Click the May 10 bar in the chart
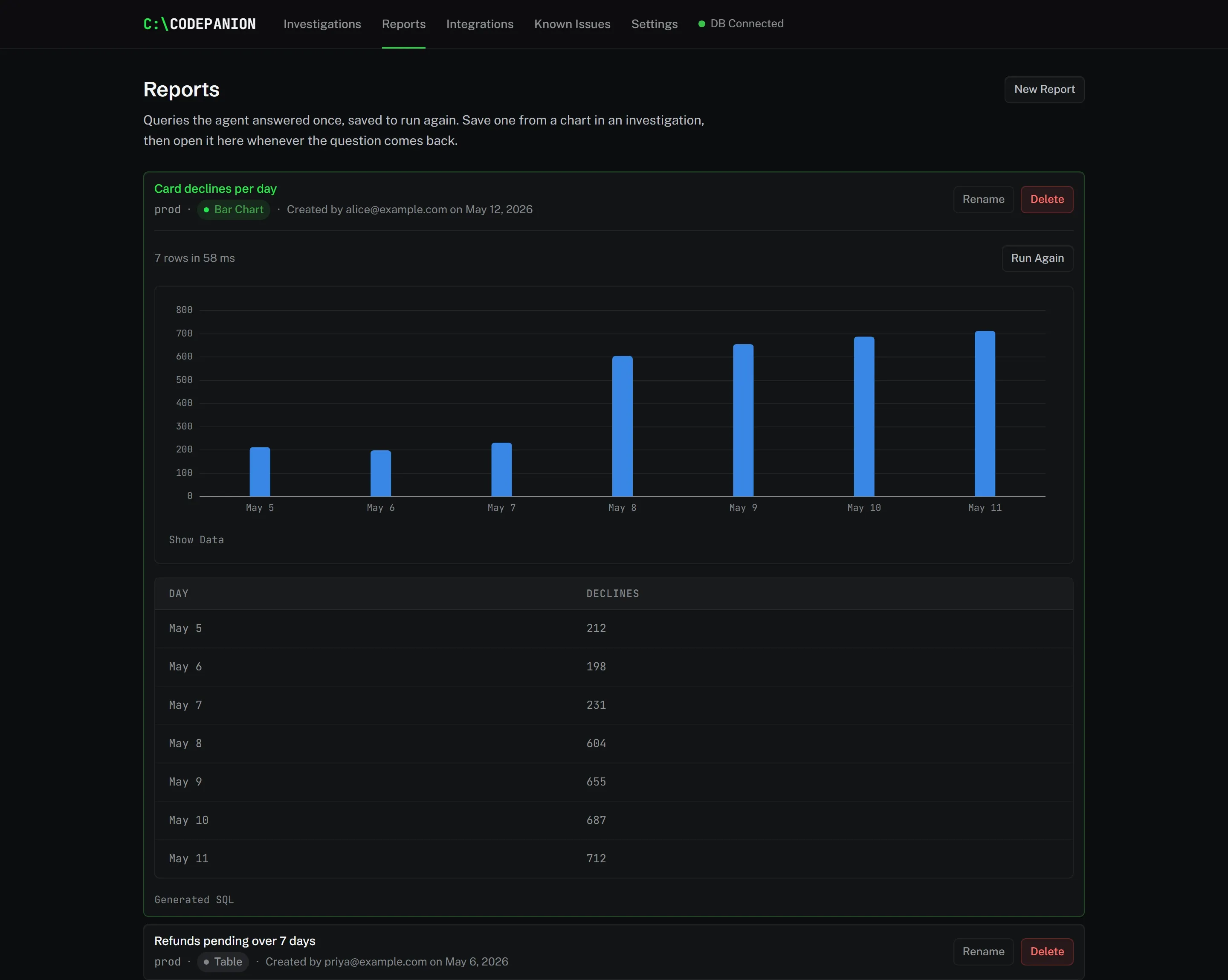1228x980 pixels. 863,417
